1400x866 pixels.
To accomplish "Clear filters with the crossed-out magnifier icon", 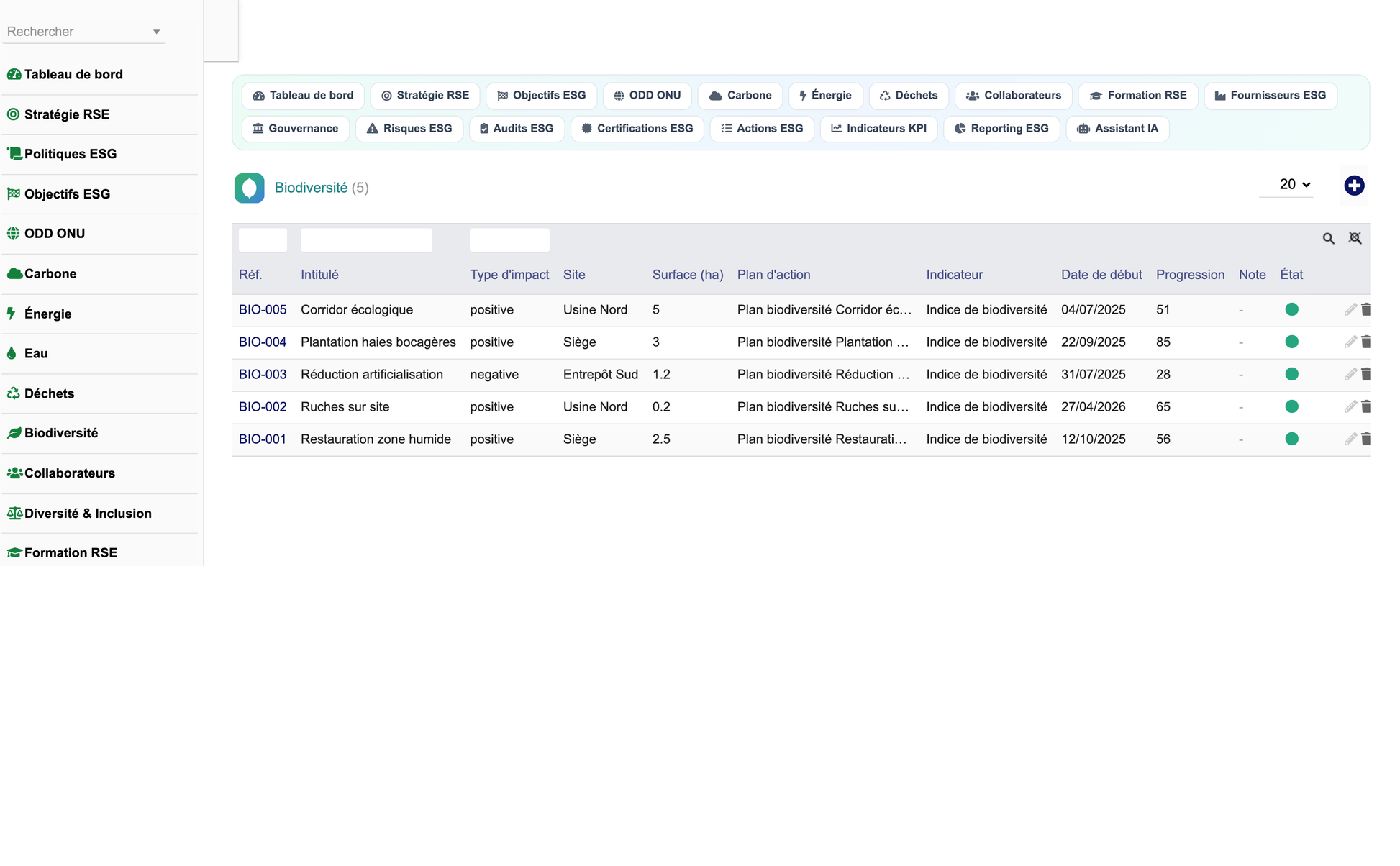I will (1355, 238).
